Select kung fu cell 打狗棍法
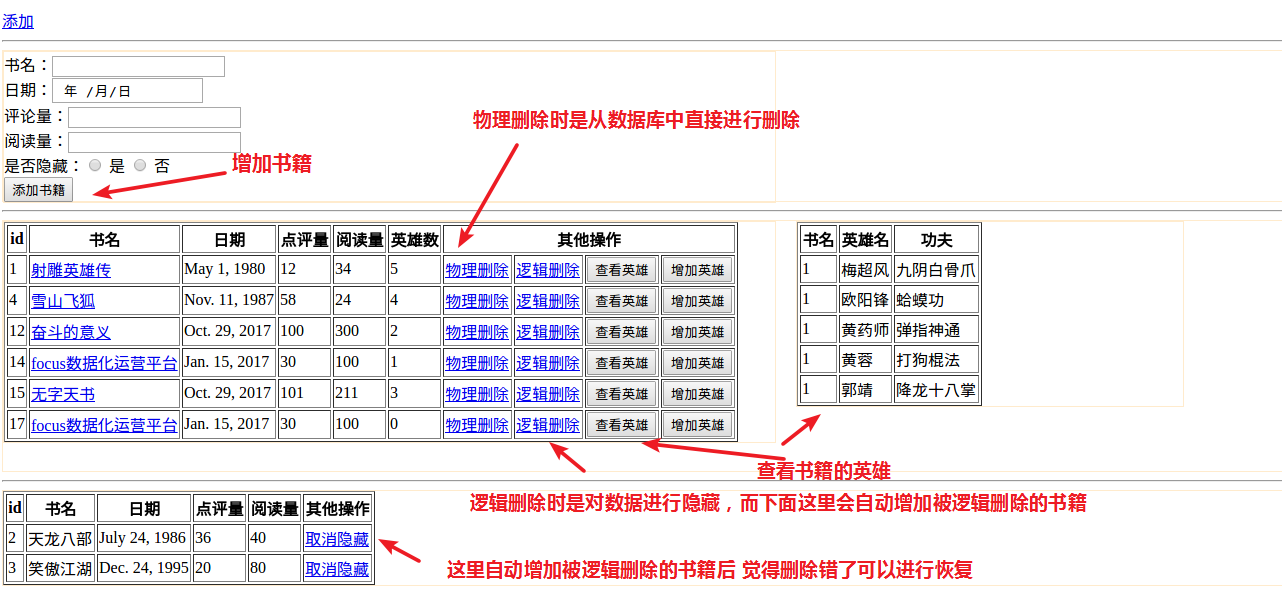 [x=936, y=360]
